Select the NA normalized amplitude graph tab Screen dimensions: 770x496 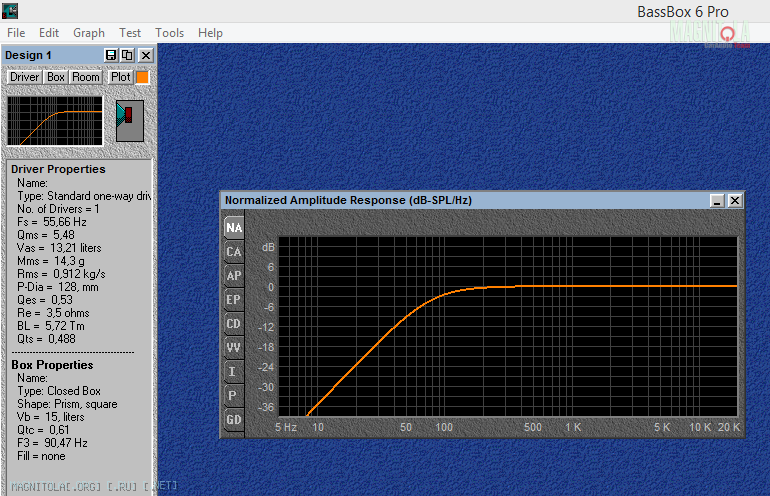click(234, 227)
